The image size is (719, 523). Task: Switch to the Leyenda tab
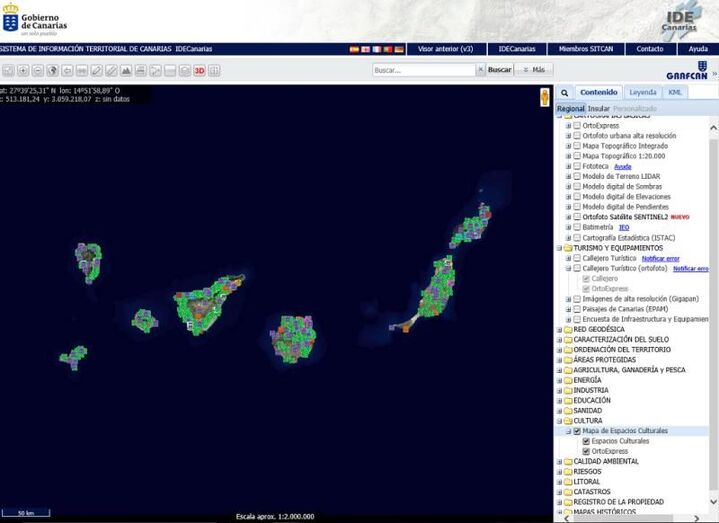coord(642,92)
